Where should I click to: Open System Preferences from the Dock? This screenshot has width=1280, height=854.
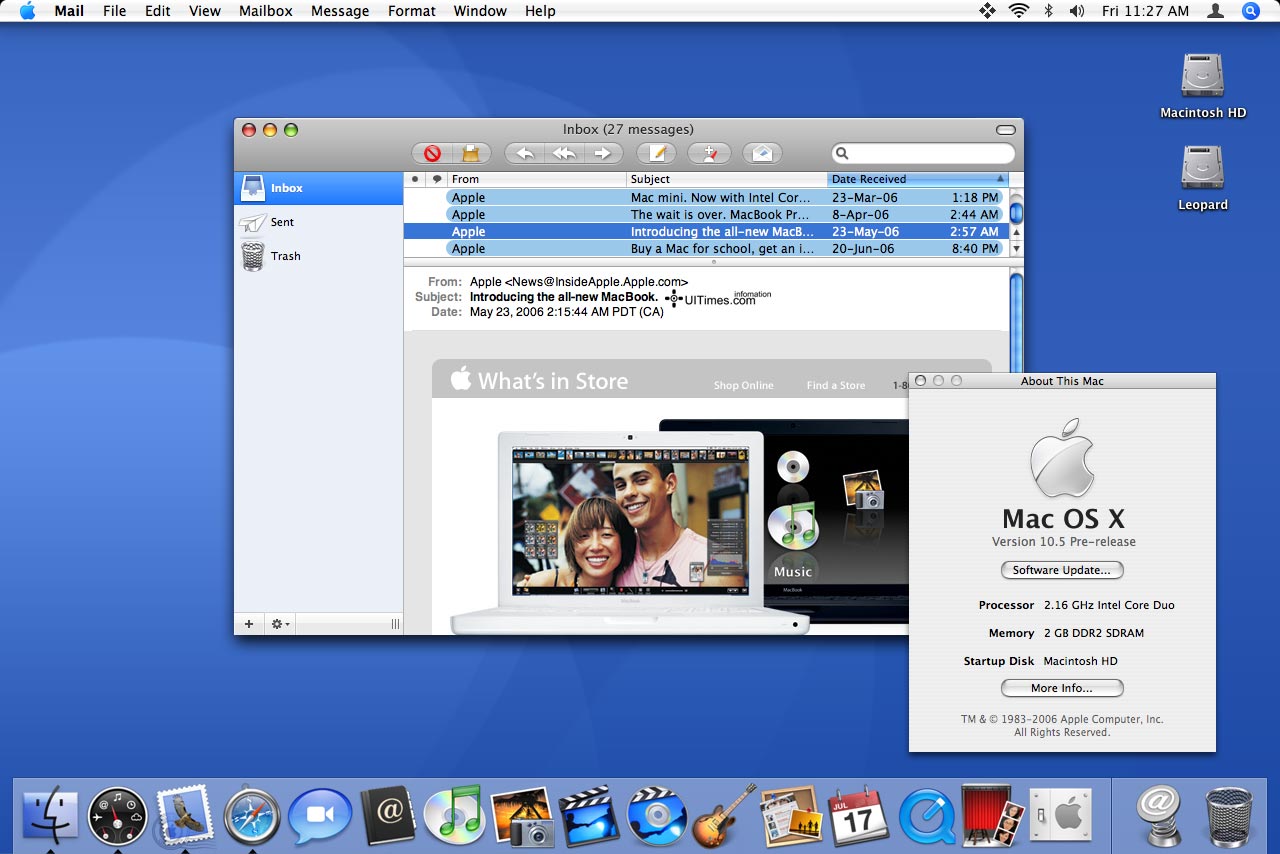coord(1059,815)
